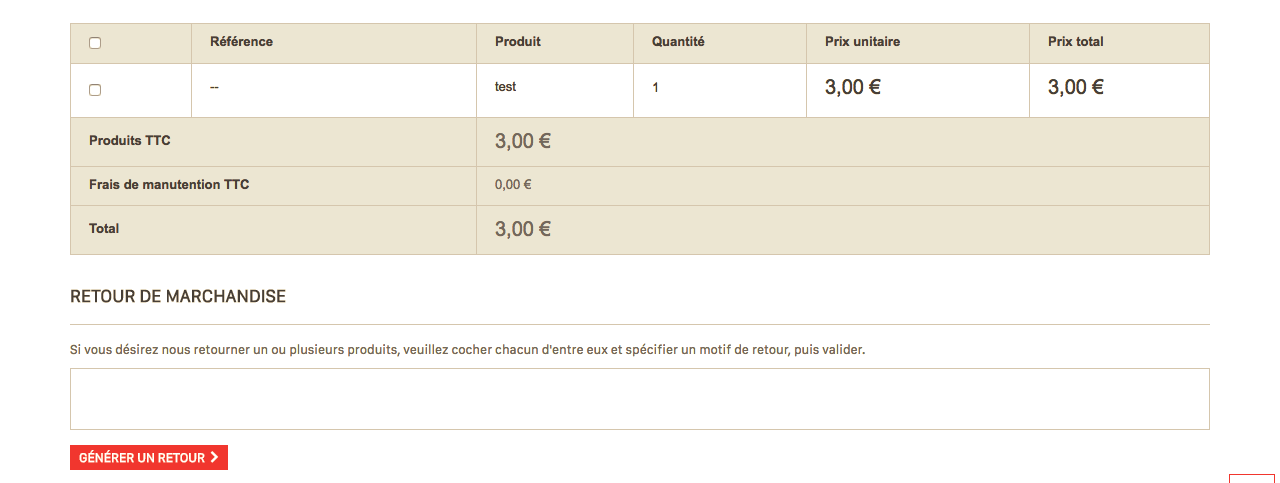Click the unit price 3,00 € in product row
The width and height of the screenshot is (1280, 483).
tap(852, 87)
